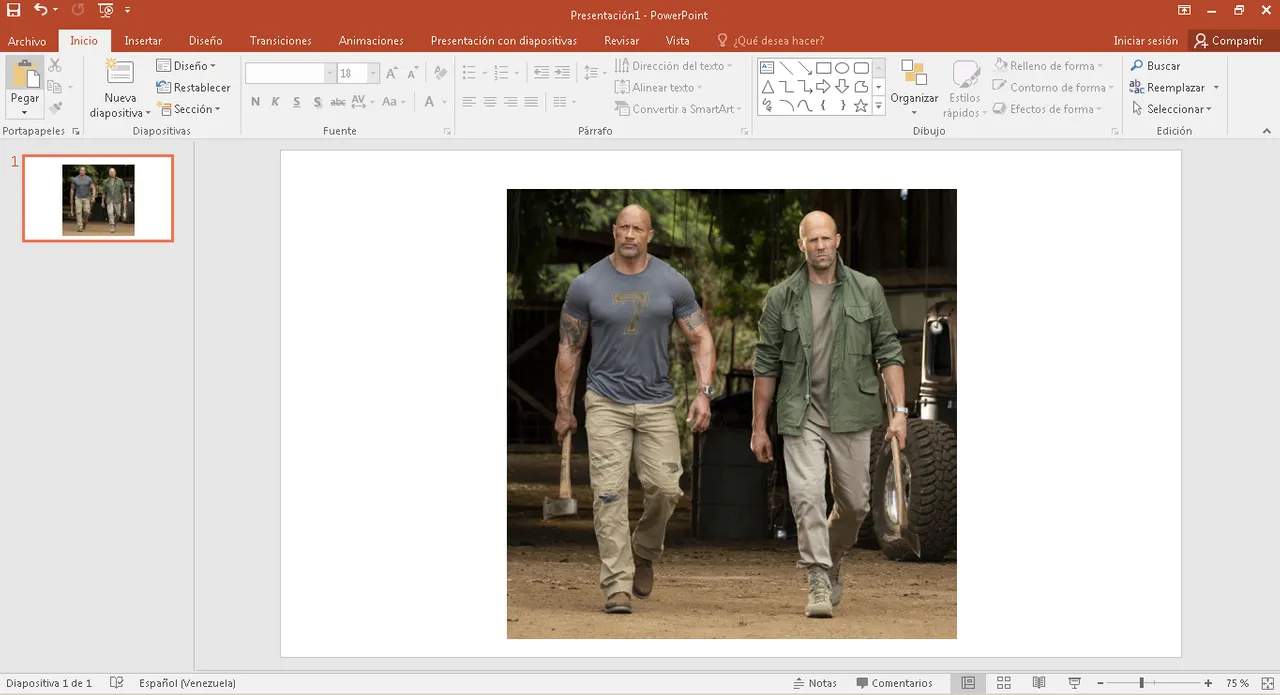
Task: Pick the star shape in shapes gallery
Action: [861, 105]
